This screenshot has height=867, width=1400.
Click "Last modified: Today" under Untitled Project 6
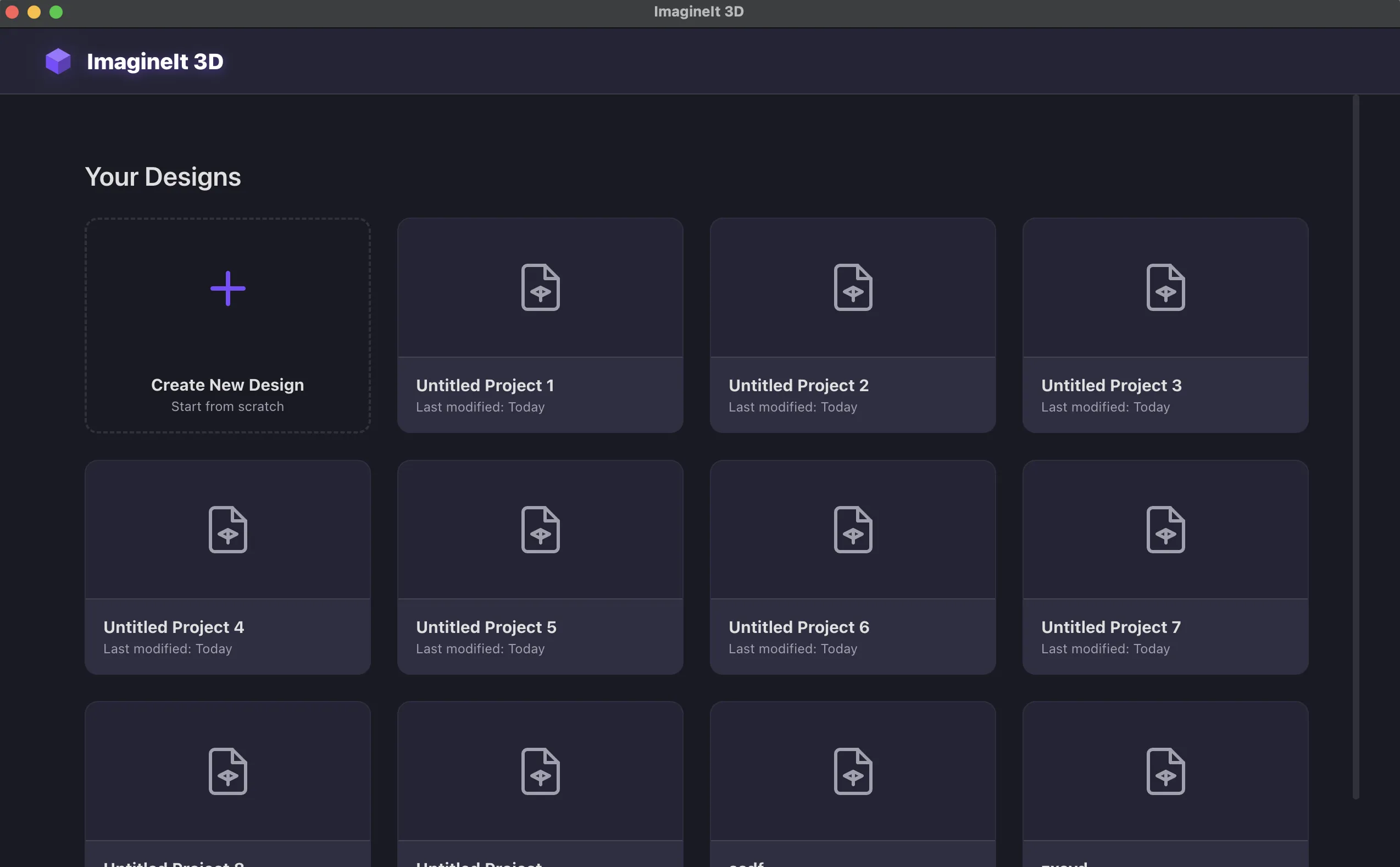[793, 649]
